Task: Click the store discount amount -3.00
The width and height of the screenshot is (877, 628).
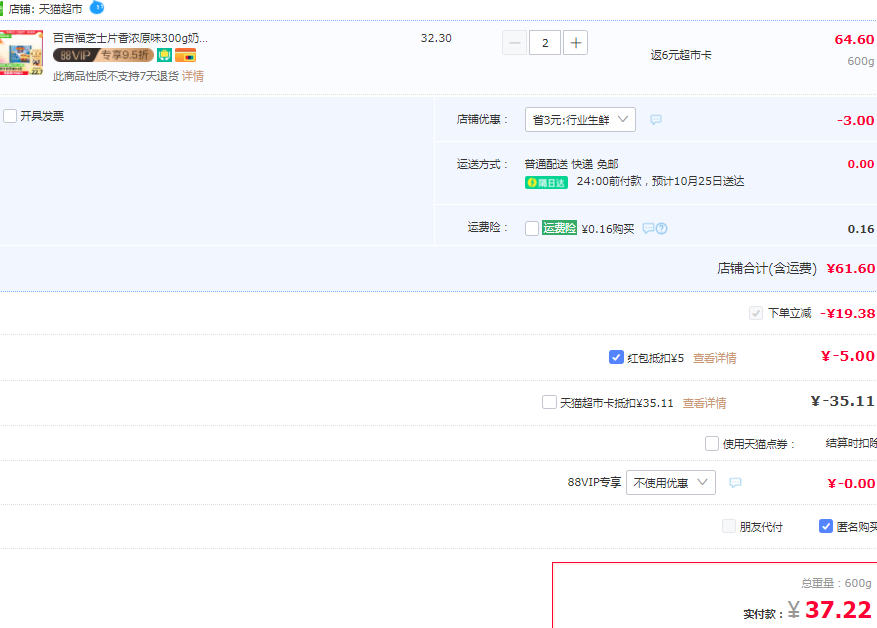Action: (855, 120)
